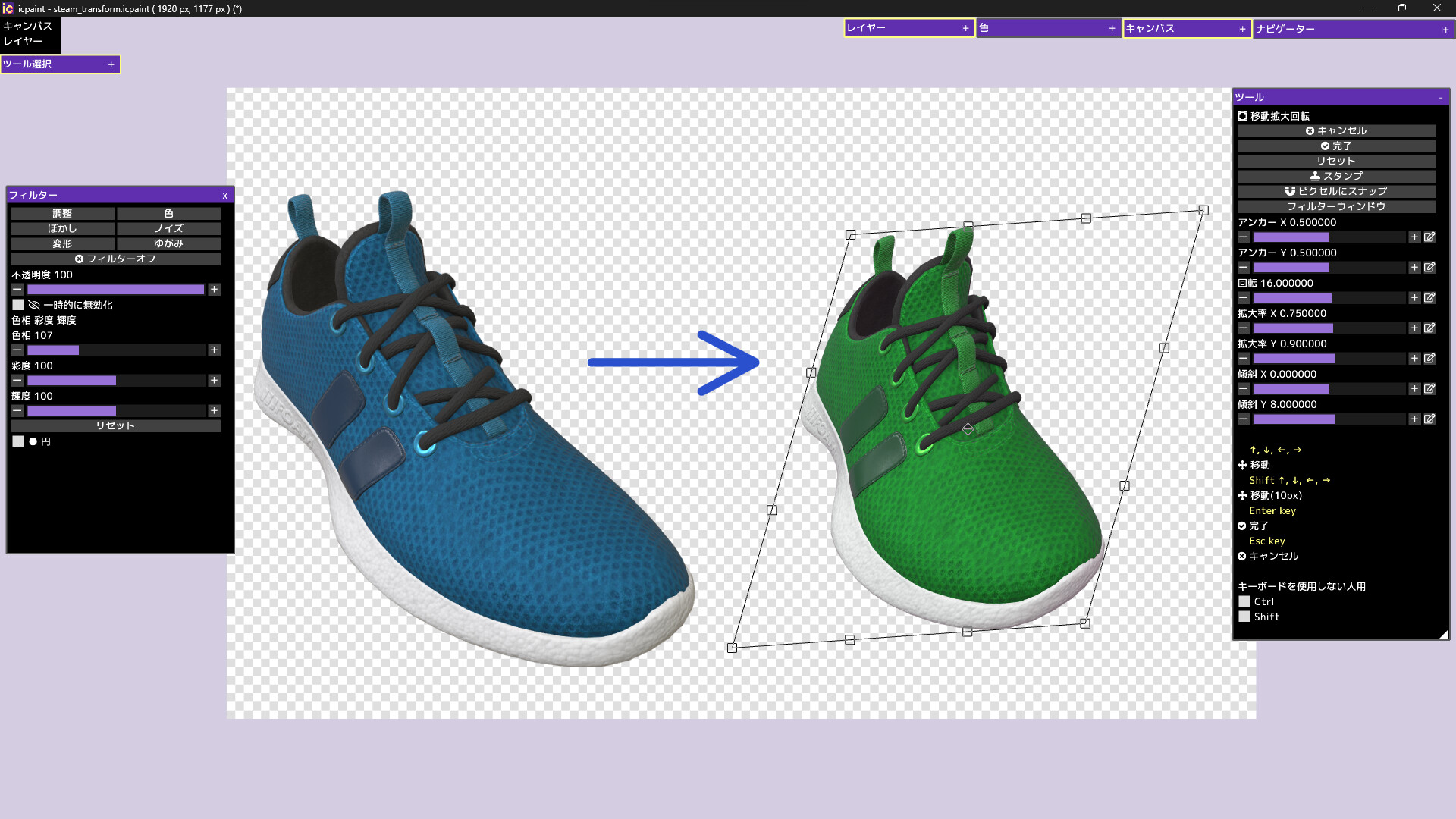Click edit icon beside Rotation value
The image size is (1456, 819).
click(1429, 298)
